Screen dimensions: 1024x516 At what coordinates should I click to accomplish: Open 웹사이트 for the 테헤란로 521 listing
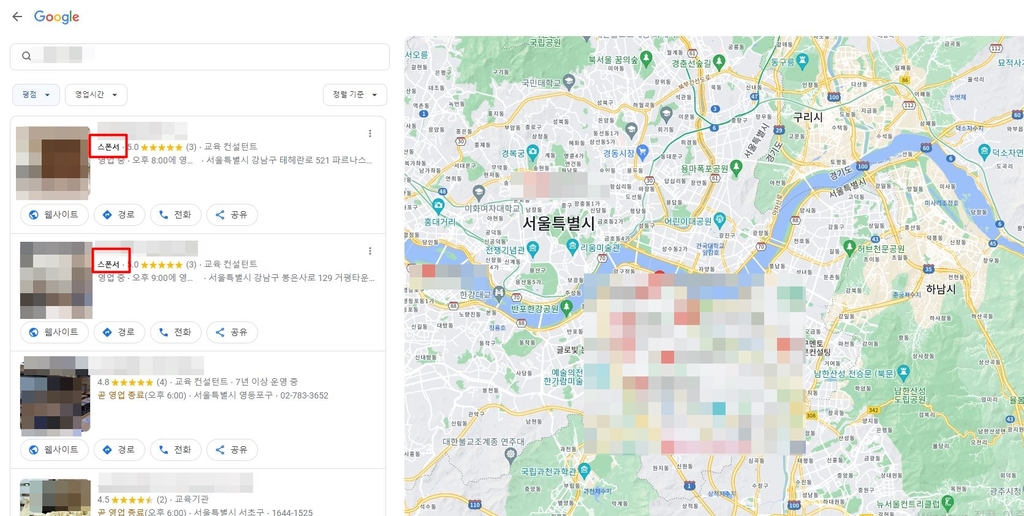pyautogui.click(x=54, y=214)
